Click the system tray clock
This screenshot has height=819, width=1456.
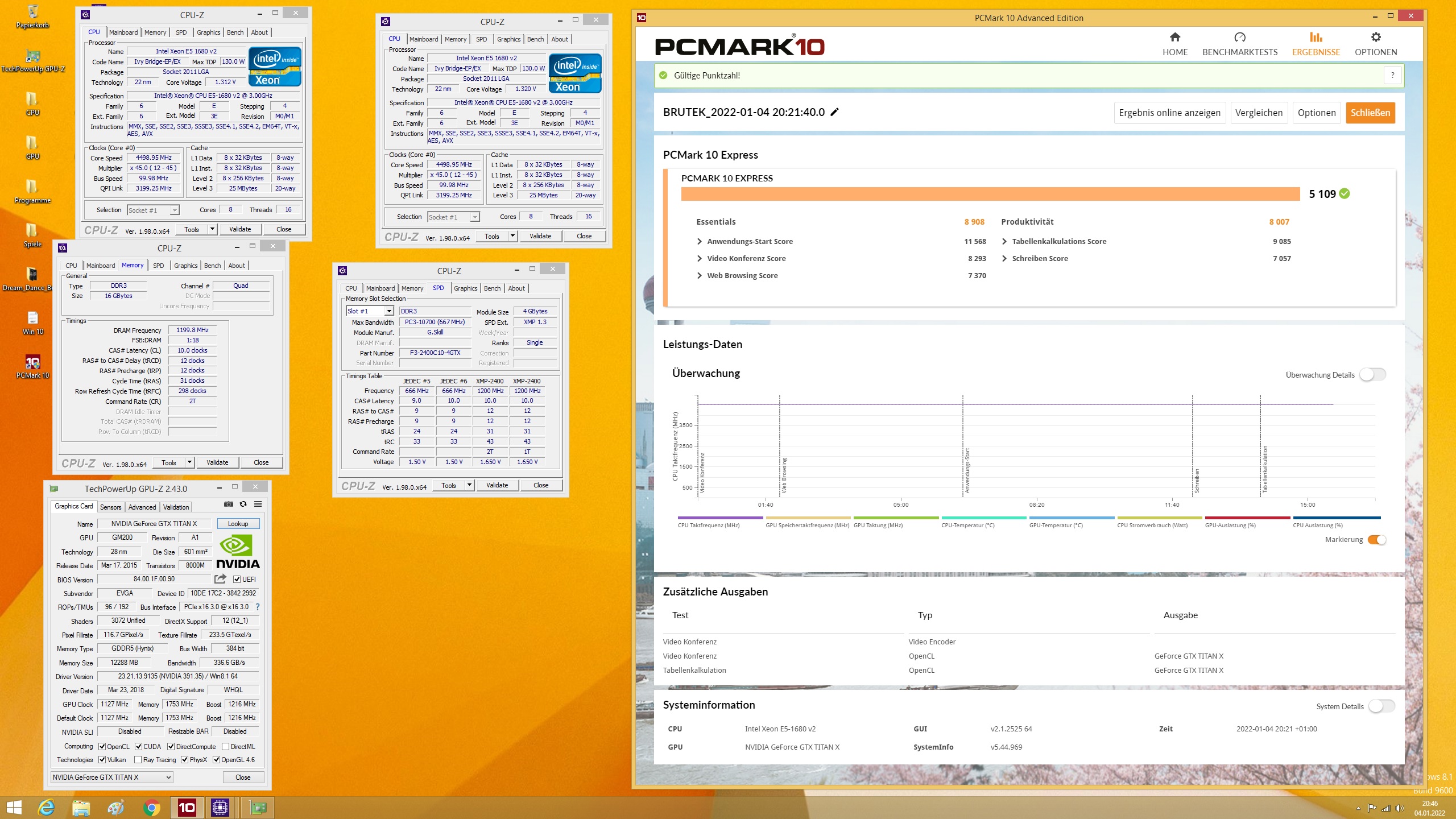coord(1429,808)
